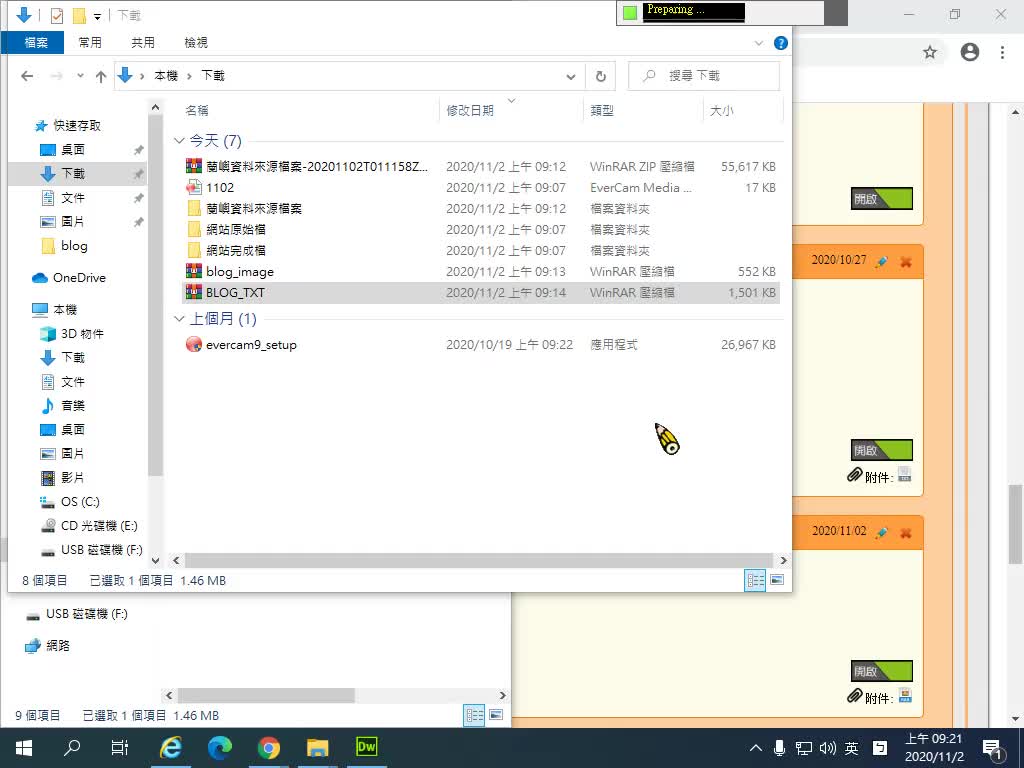The image size is (1024, 768).
Task: Launch Microsoft Edge from the taskbar
Action: tap(219, 748)
